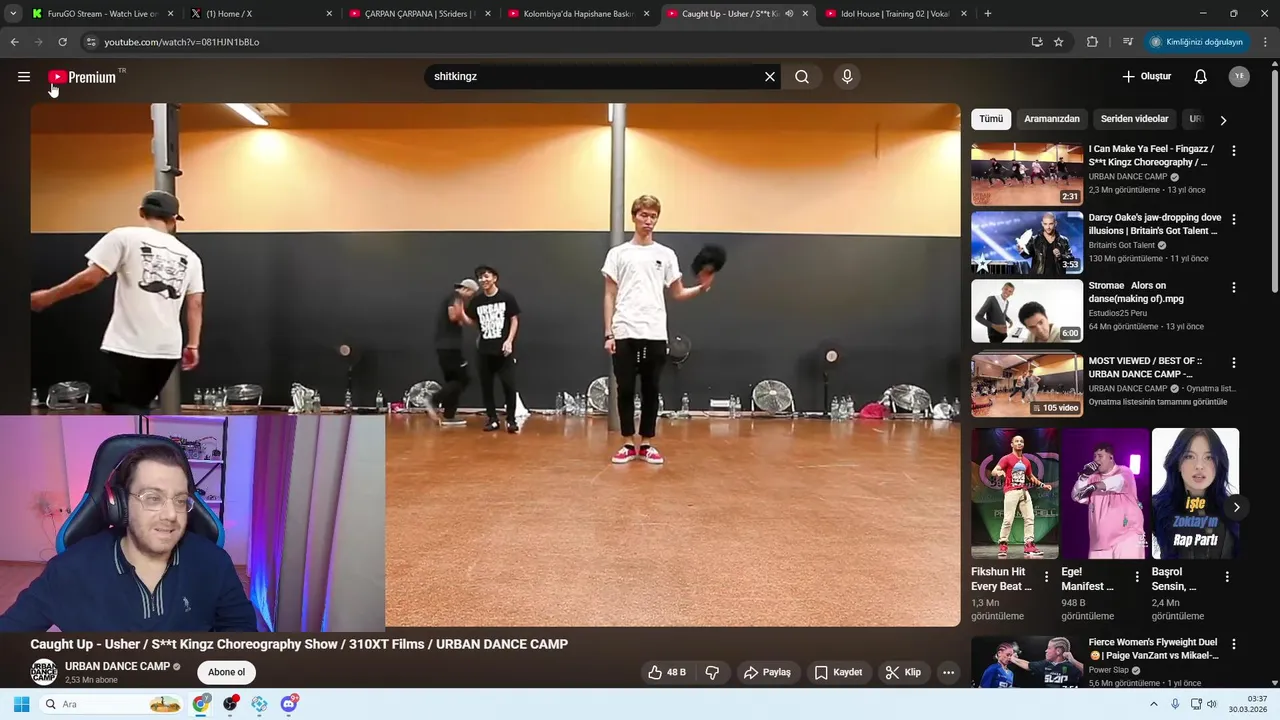This screenshot has height=720, width=1280.
Task: Click the taskbar Ara search box
Action: (111, 704)
